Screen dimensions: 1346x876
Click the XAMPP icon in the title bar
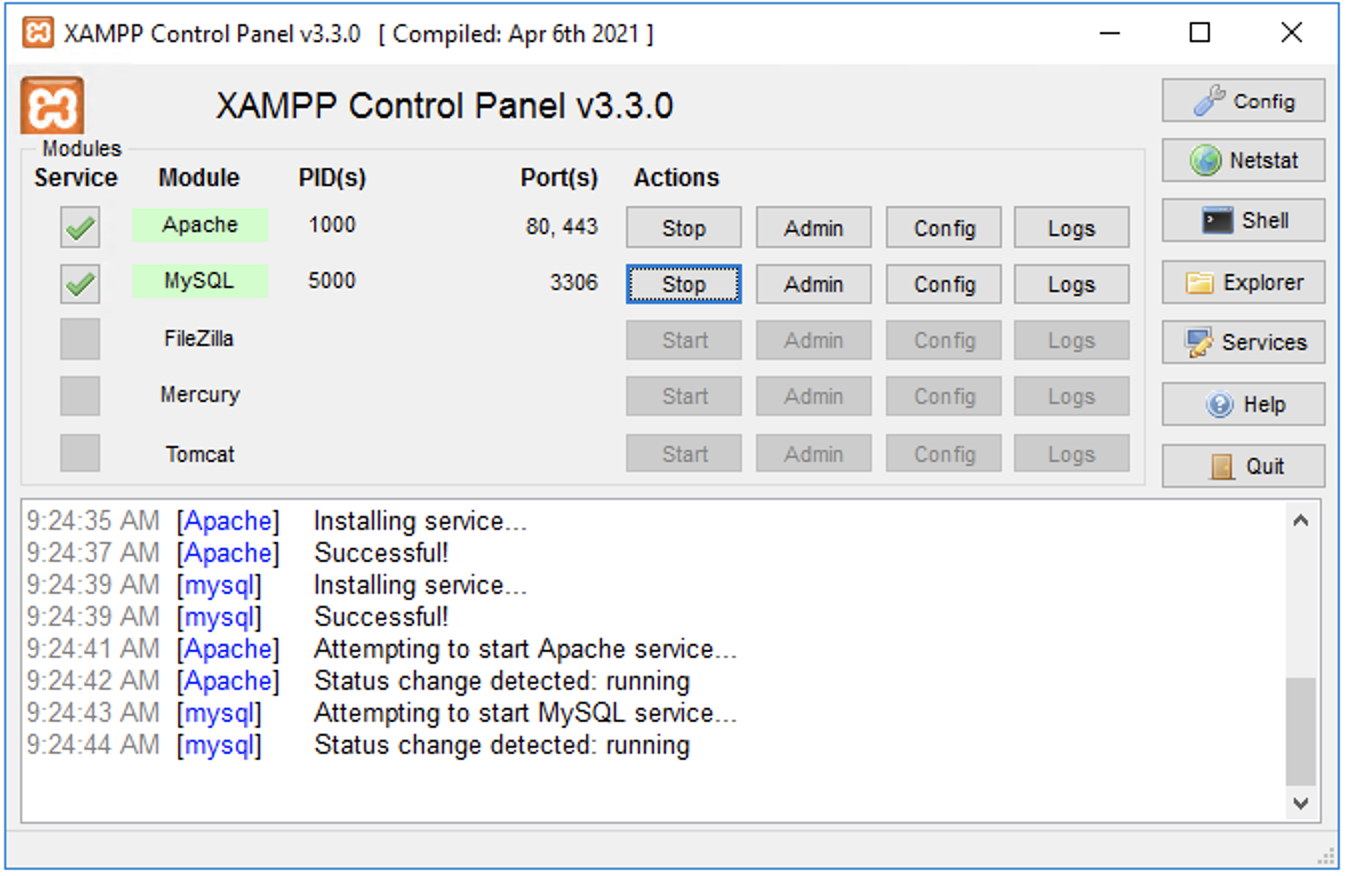click(x=38, y=33)
